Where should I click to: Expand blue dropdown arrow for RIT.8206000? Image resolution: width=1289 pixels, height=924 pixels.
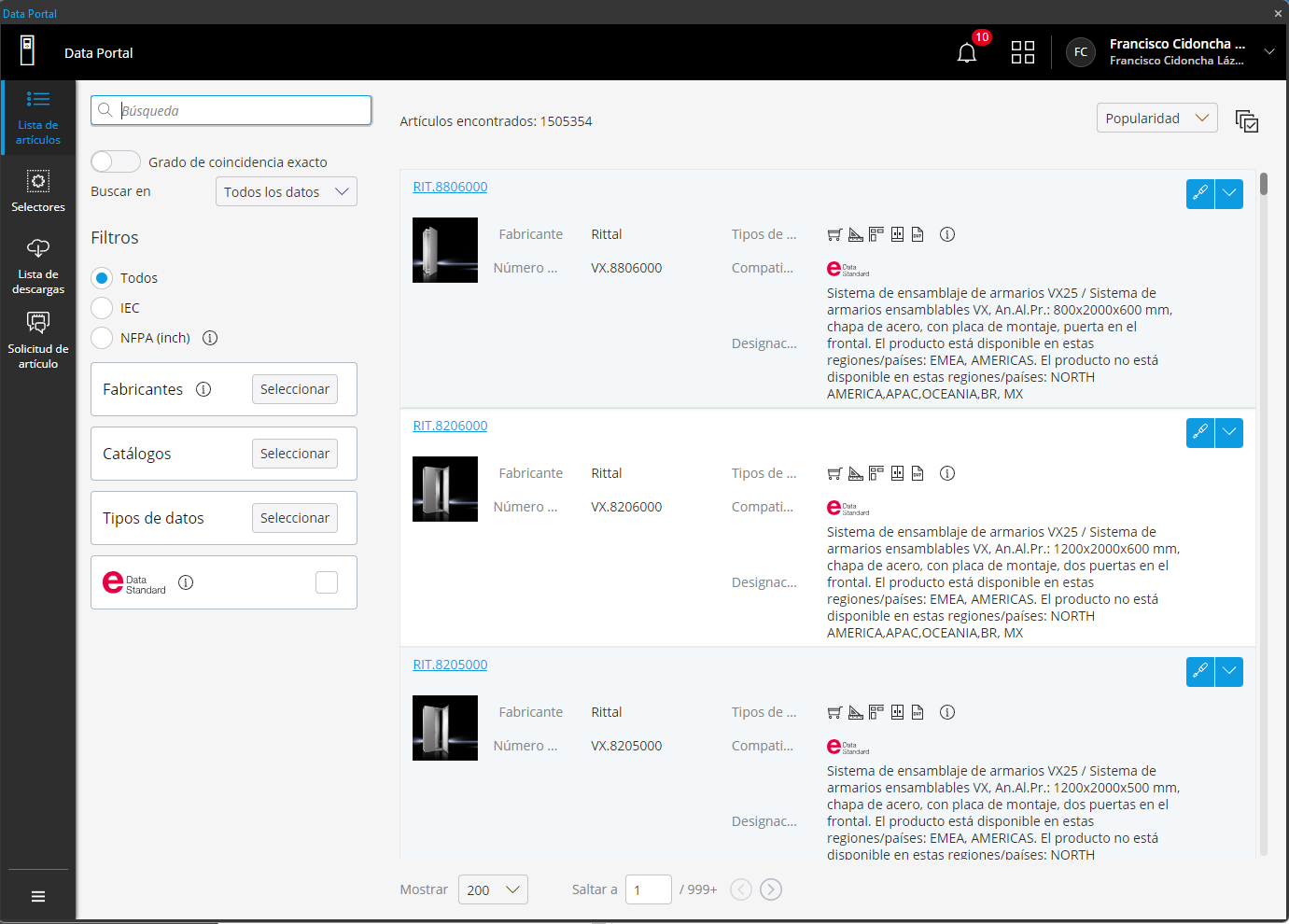point(1229,433)
